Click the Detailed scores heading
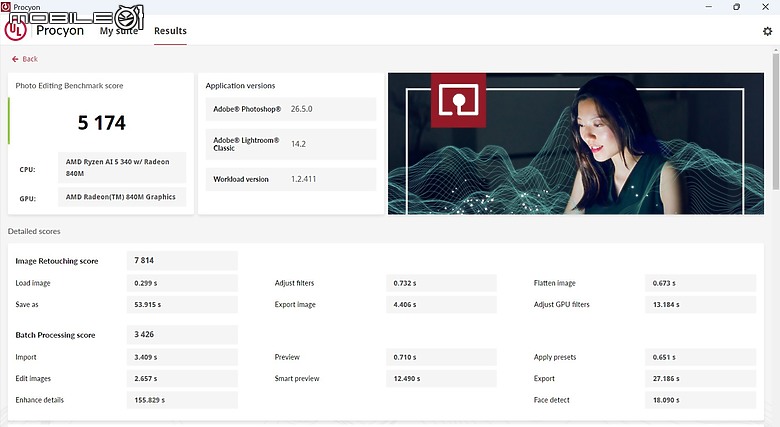 [34, 231]
